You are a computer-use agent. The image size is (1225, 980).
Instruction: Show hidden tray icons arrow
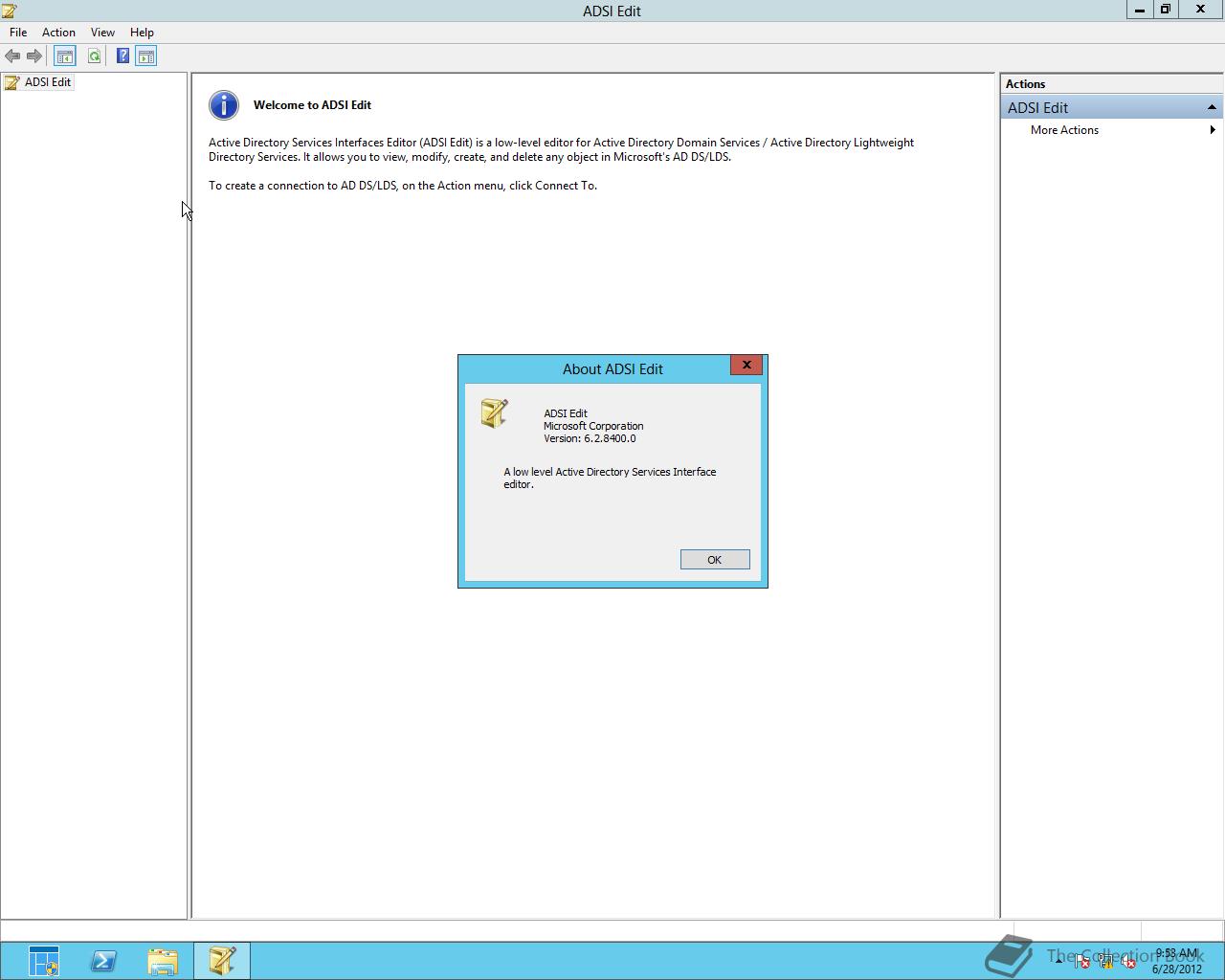(1058, 962)
